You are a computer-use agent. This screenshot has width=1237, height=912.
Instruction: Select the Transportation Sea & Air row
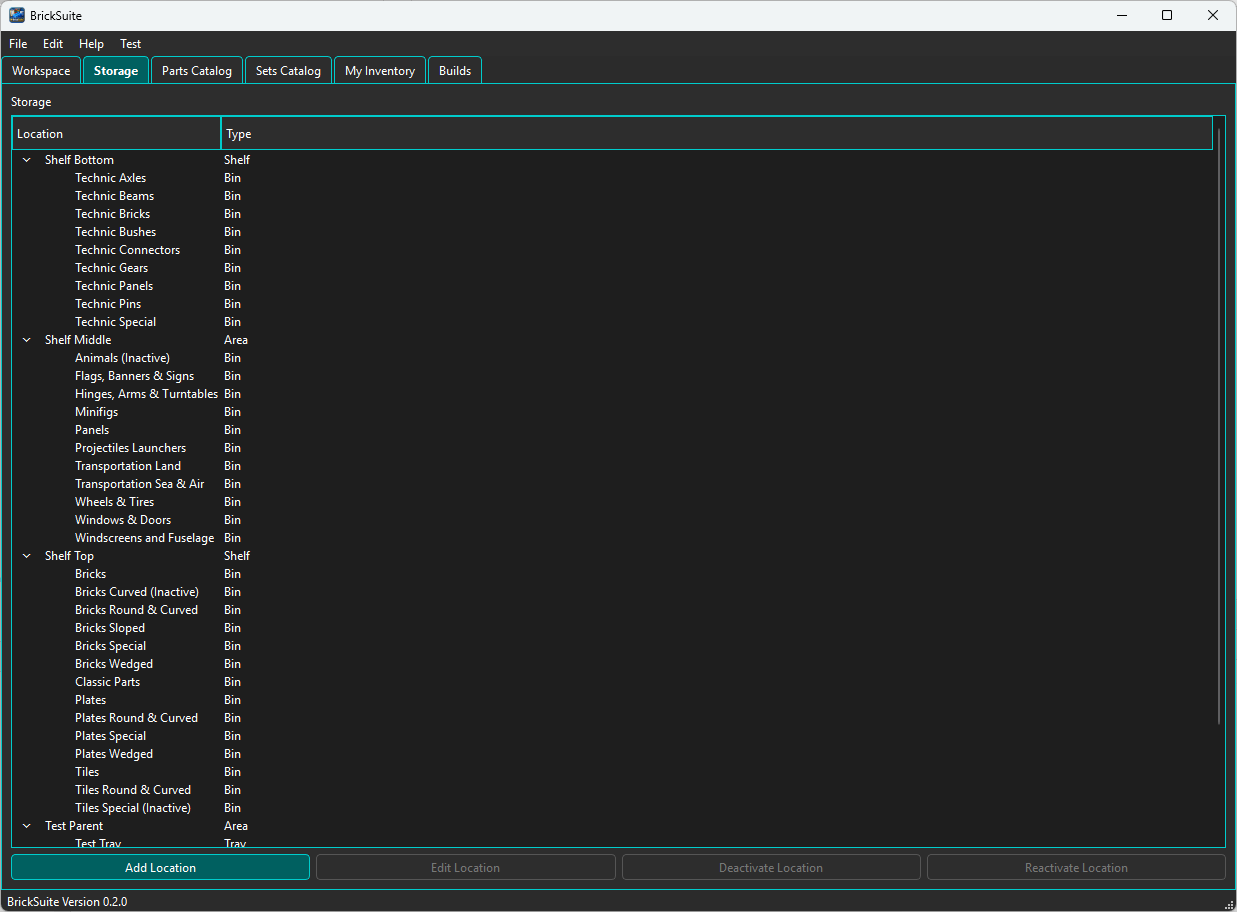(x=613, y=484)
